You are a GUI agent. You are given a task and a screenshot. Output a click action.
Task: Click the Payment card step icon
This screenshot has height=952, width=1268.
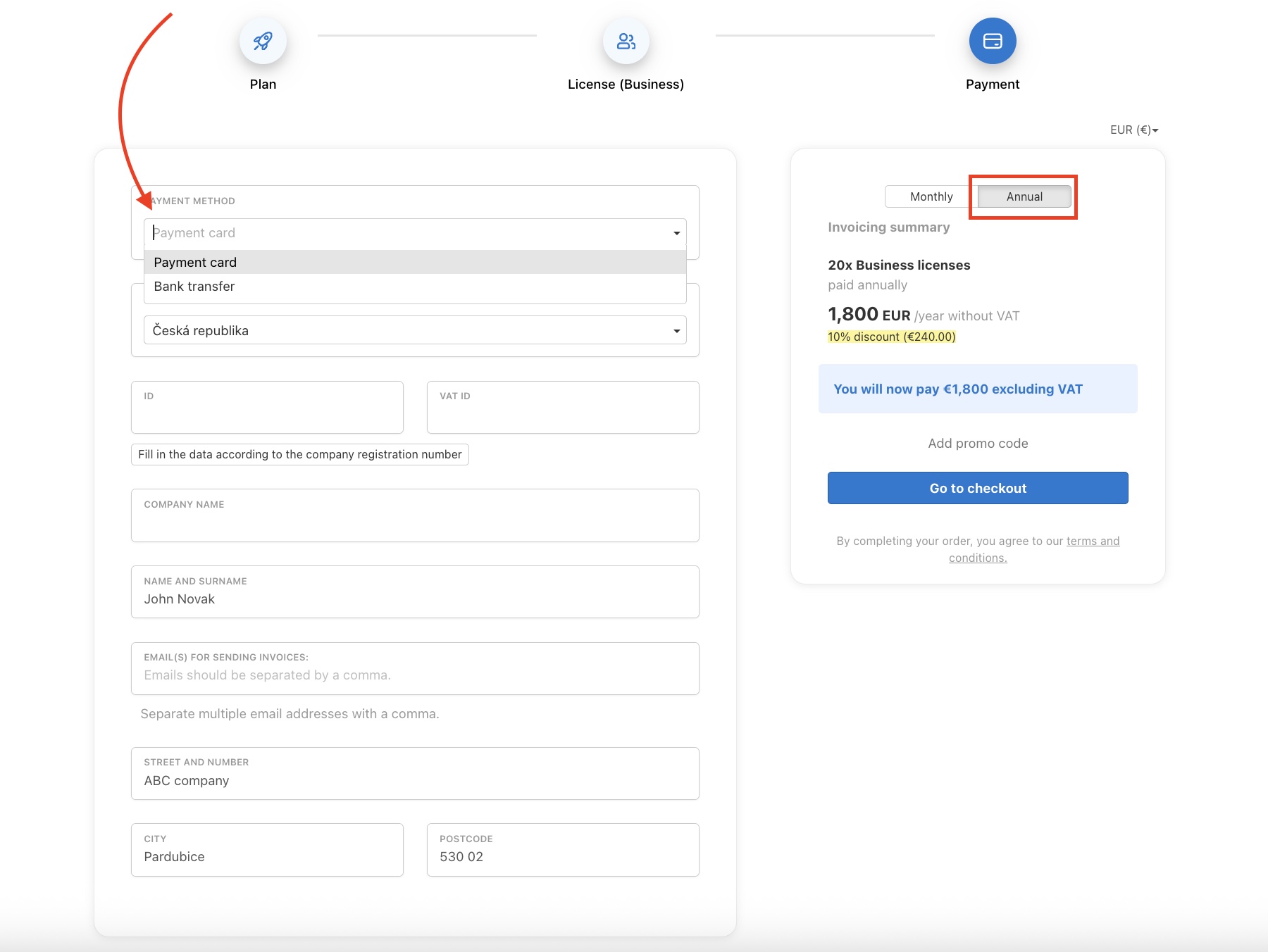click(993, 41)
